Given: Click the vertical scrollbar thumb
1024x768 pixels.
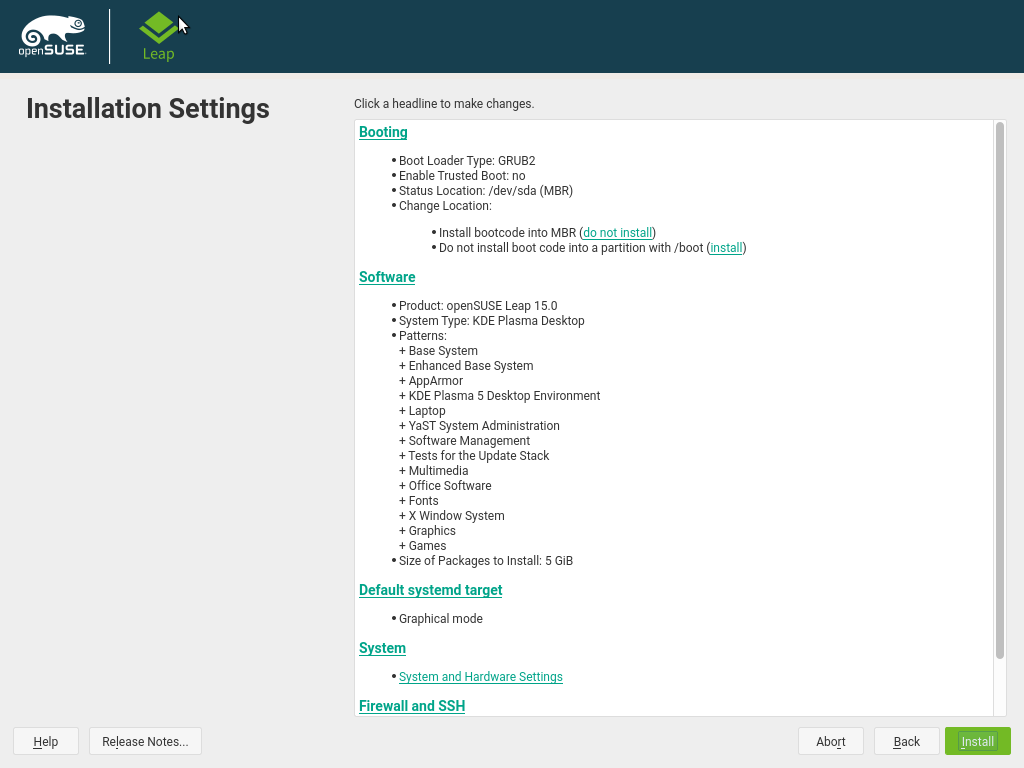Looking at the screenshot, I should pos(999,390).
